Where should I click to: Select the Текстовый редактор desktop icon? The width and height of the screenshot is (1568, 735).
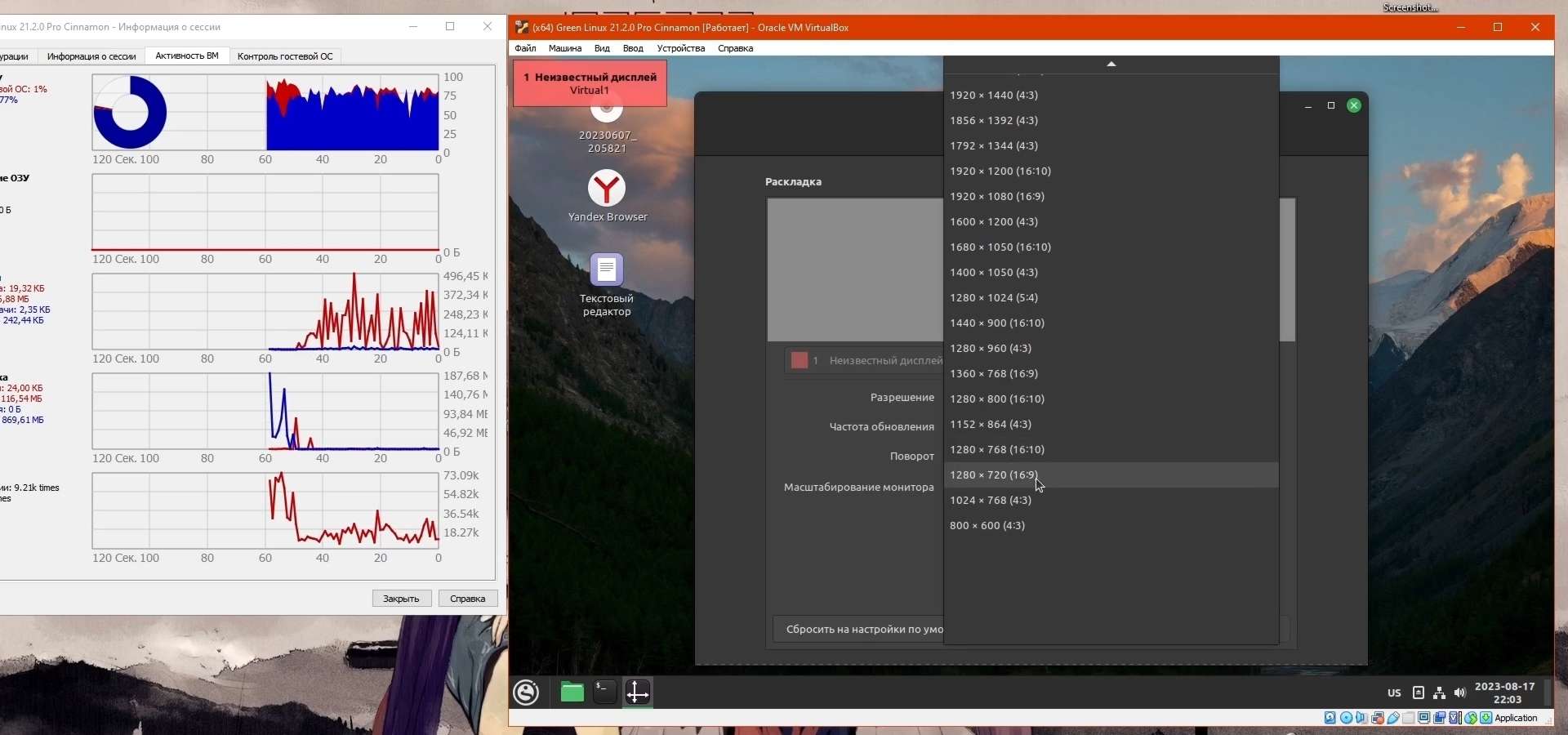[607, 284]
